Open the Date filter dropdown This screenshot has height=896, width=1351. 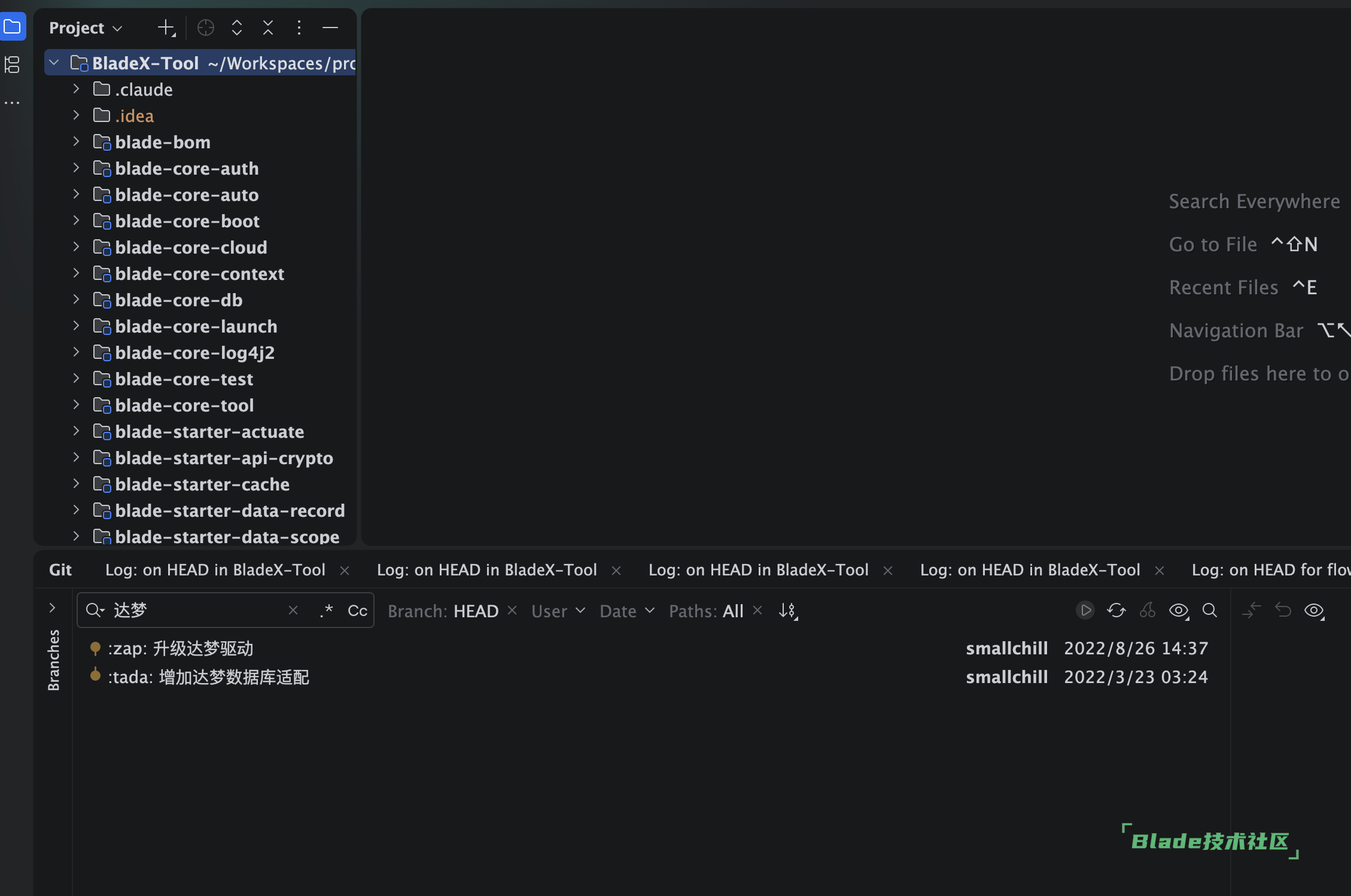point(626,611)
